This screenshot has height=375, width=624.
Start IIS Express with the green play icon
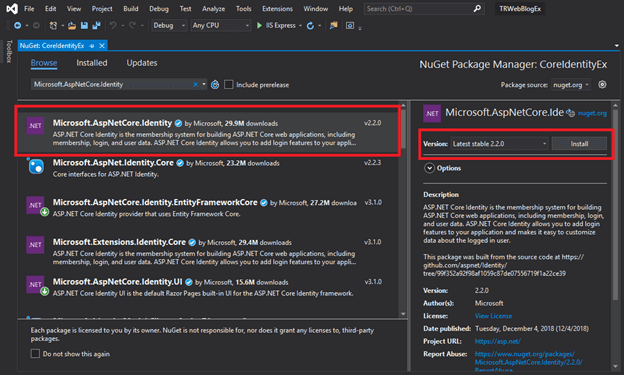[x=259, y=25]
